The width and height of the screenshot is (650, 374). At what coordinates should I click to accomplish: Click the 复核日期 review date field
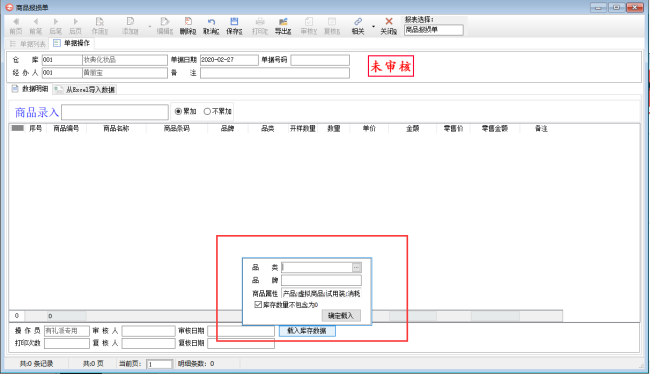pyautogui.click(x=241, y=343)
